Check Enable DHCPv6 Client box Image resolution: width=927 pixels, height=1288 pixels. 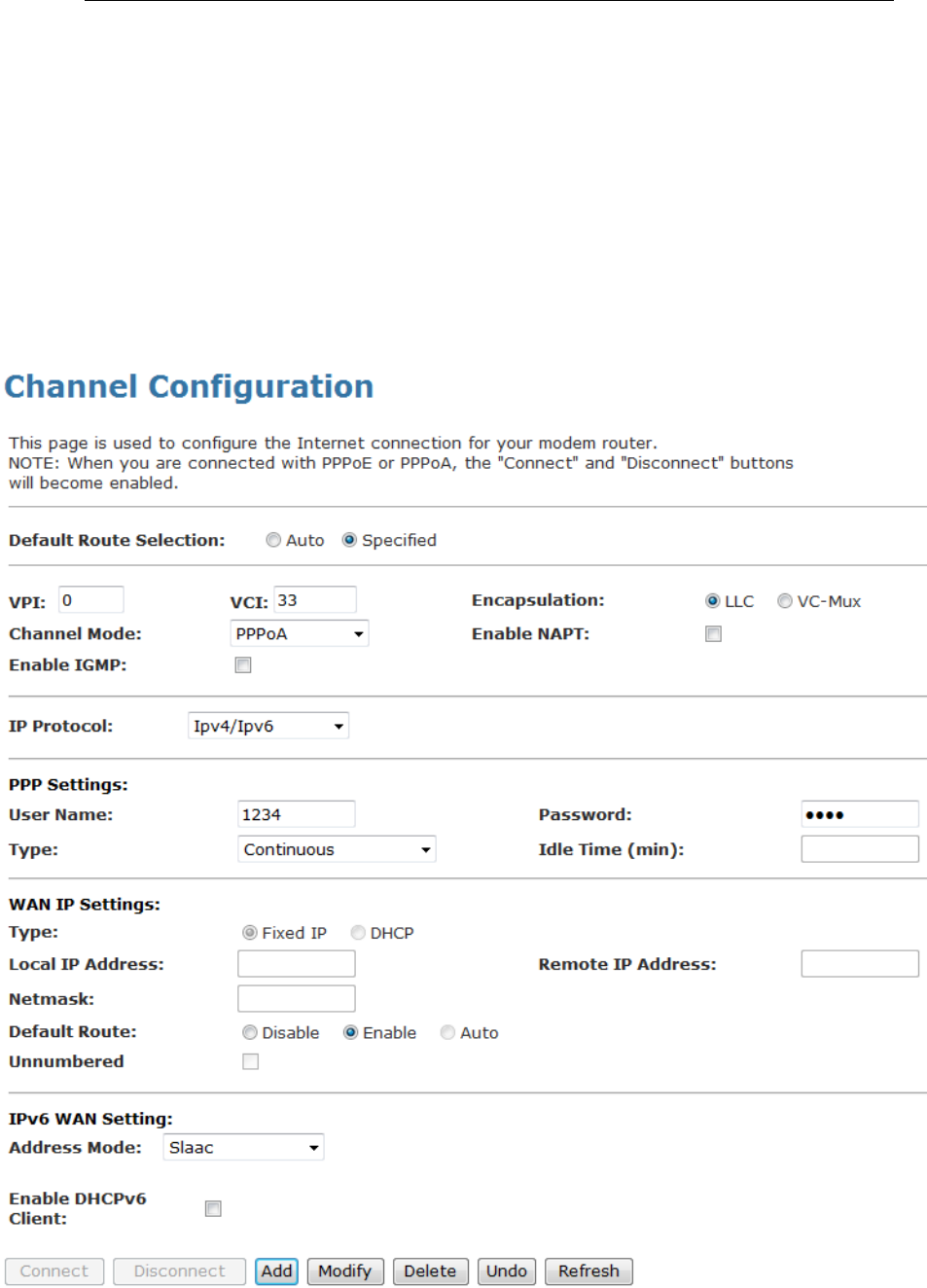point(213,1208)
